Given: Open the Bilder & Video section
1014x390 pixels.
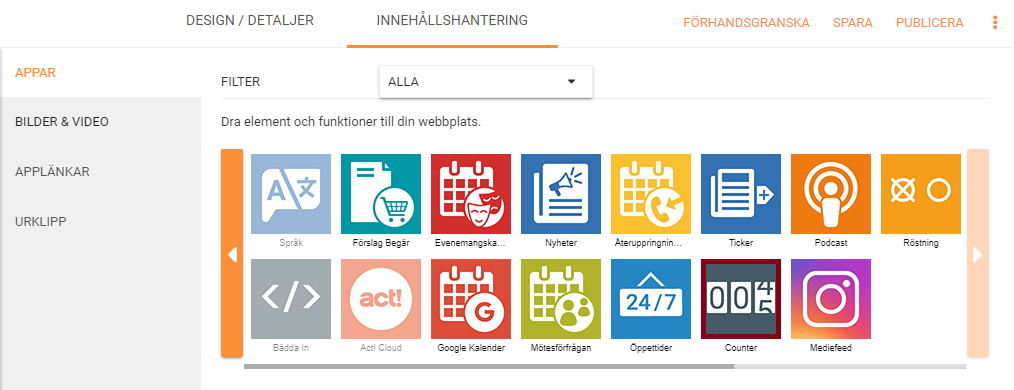Looking at the screenshot, I should click(62, 122).
